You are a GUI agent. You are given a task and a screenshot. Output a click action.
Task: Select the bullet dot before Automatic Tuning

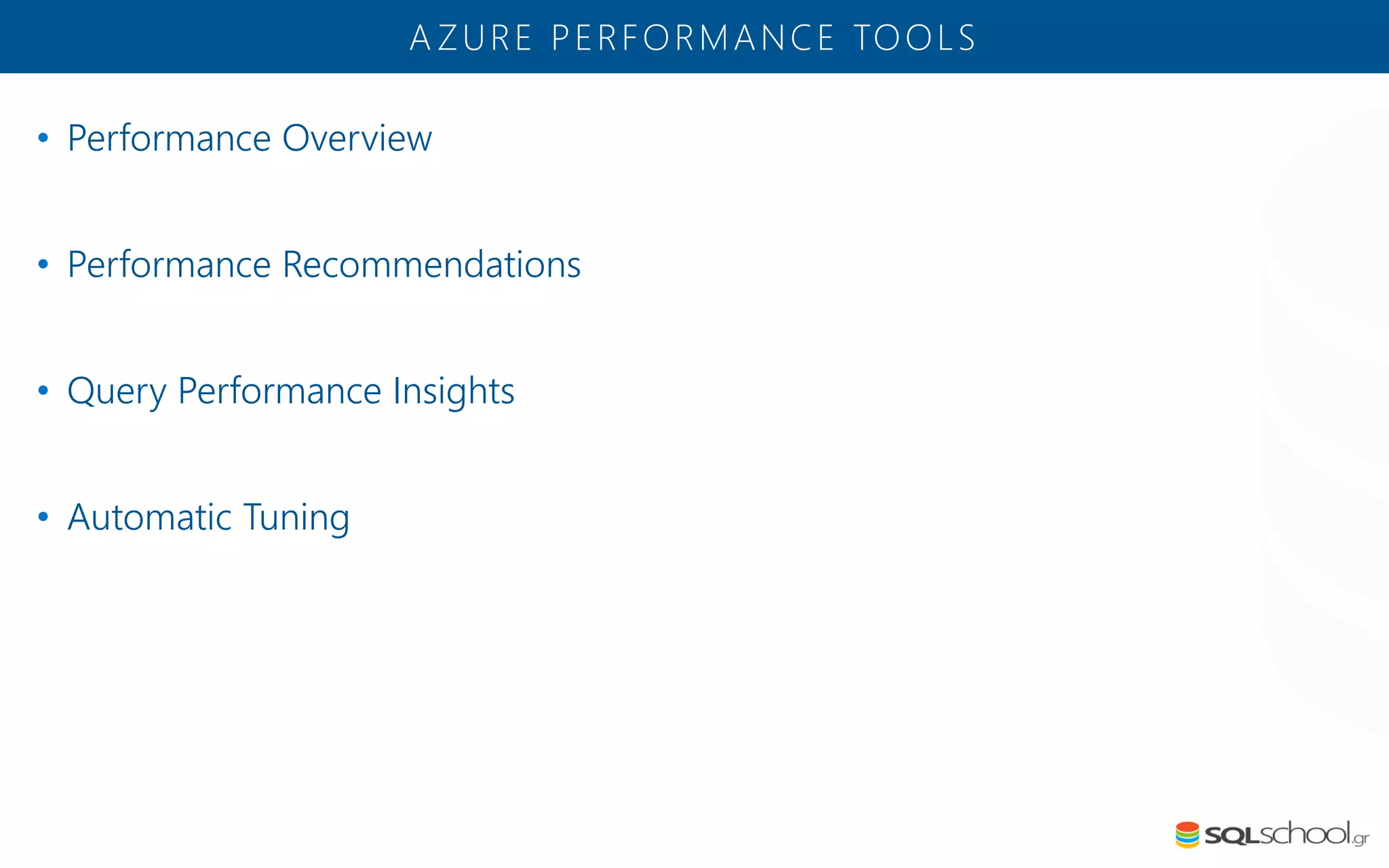43,517
